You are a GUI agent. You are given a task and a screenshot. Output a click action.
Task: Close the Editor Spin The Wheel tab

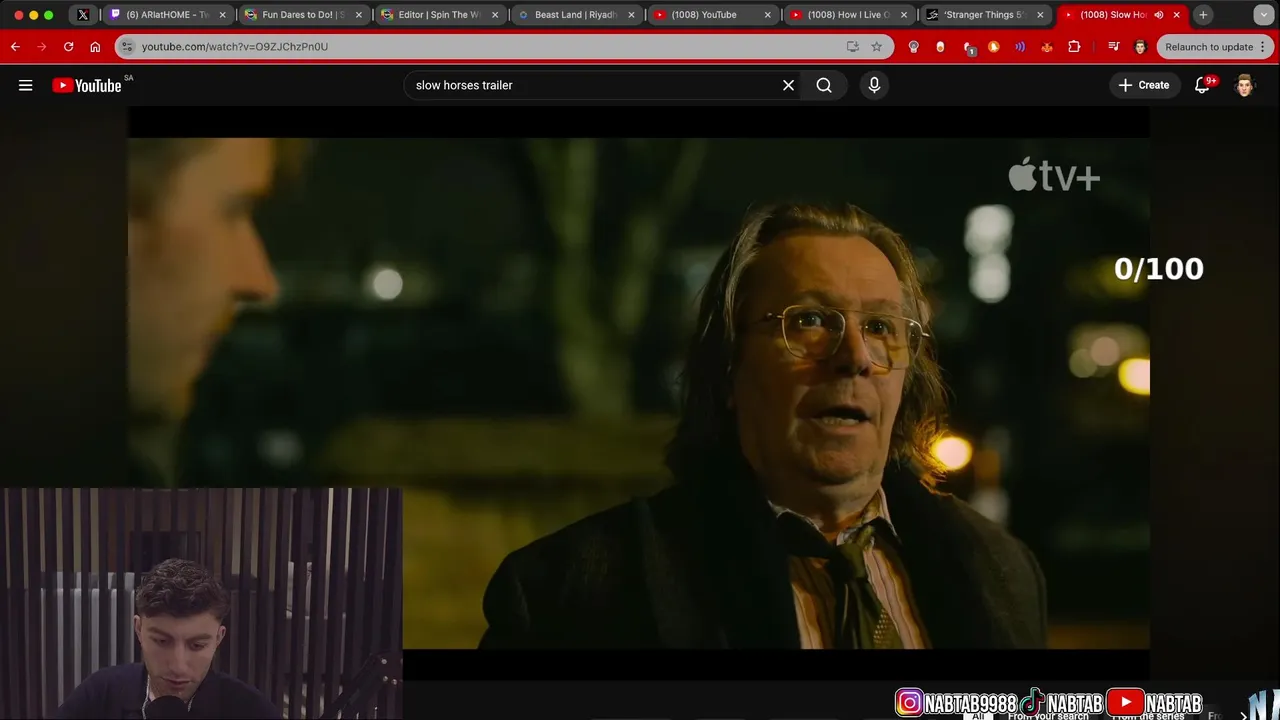point(494,15)
